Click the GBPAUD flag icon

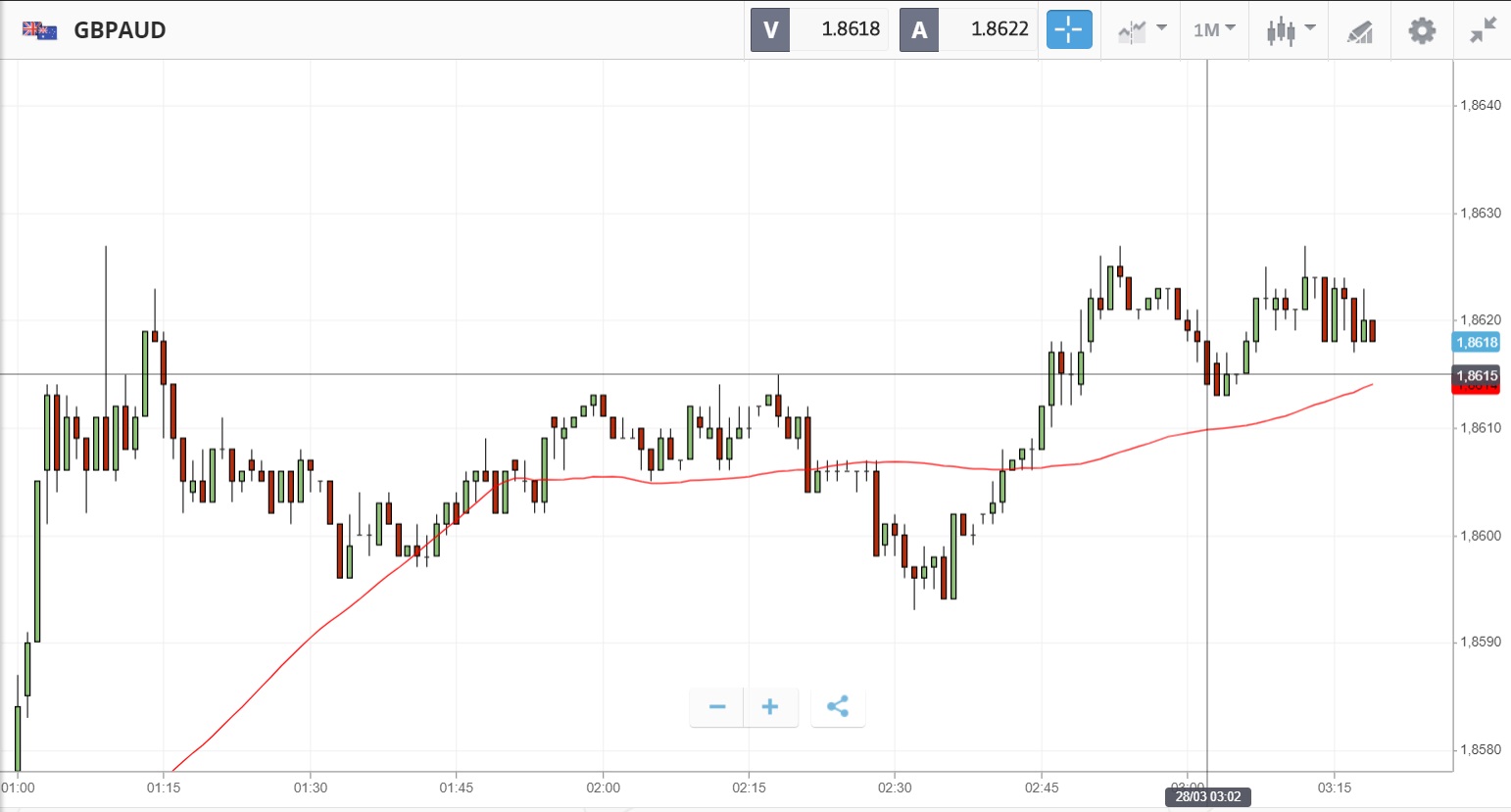[40, 30]
